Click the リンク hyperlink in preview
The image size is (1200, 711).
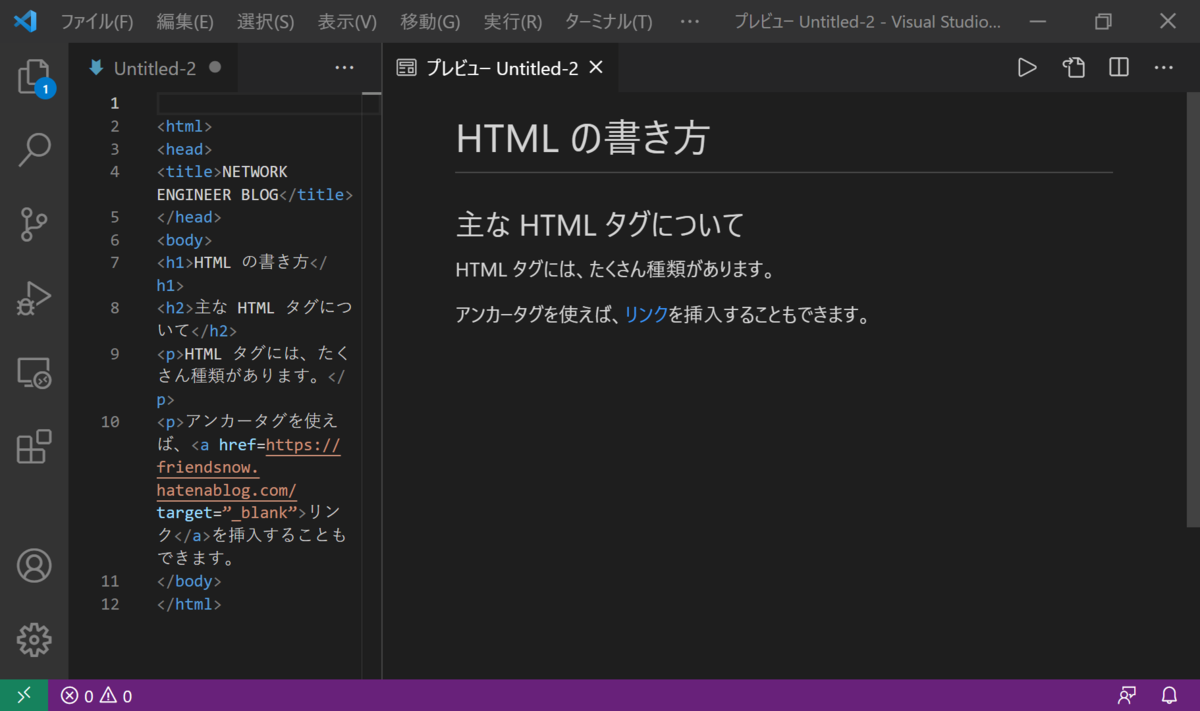646,315
